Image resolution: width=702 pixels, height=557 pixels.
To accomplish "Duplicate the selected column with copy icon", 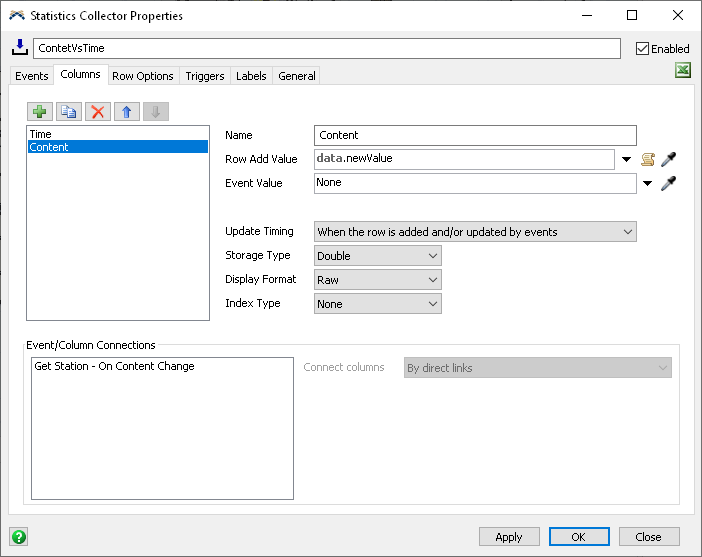I will [x=68, y=112].
